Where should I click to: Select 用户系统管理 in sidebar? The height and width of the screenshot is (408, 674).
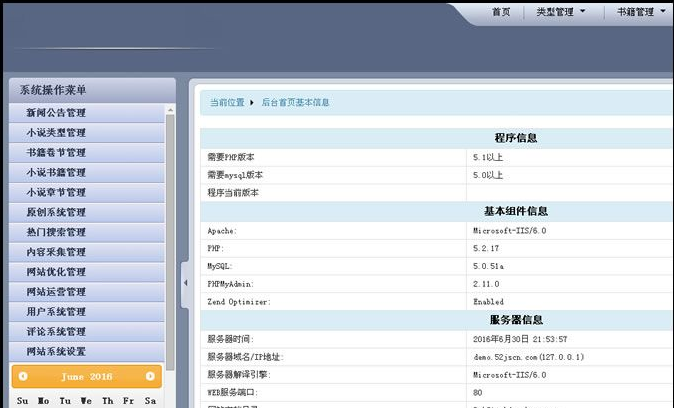tap(56, 312)
